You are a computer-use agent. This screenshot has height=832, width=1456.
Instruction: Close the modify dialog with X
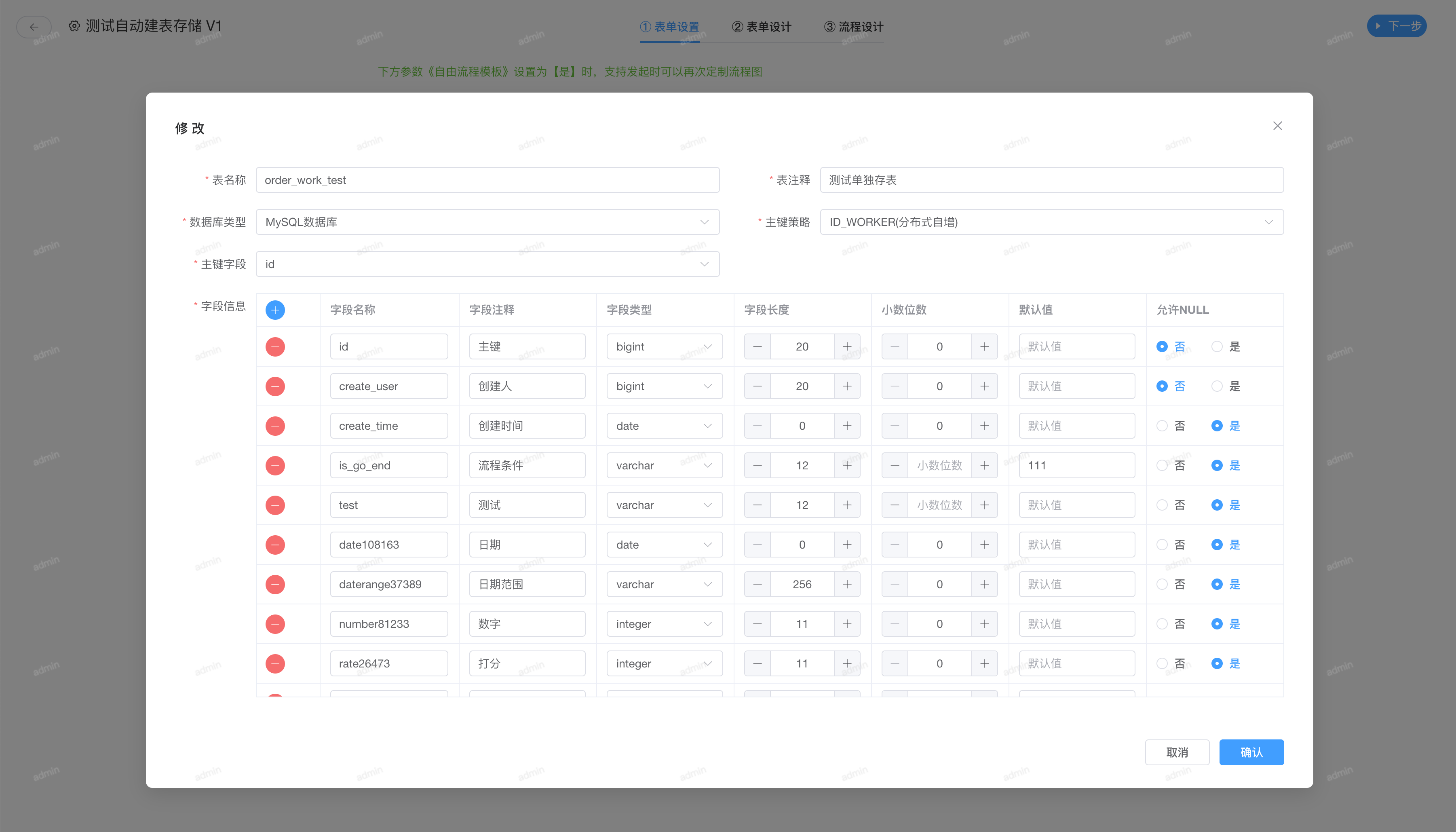click(1277, 126)
